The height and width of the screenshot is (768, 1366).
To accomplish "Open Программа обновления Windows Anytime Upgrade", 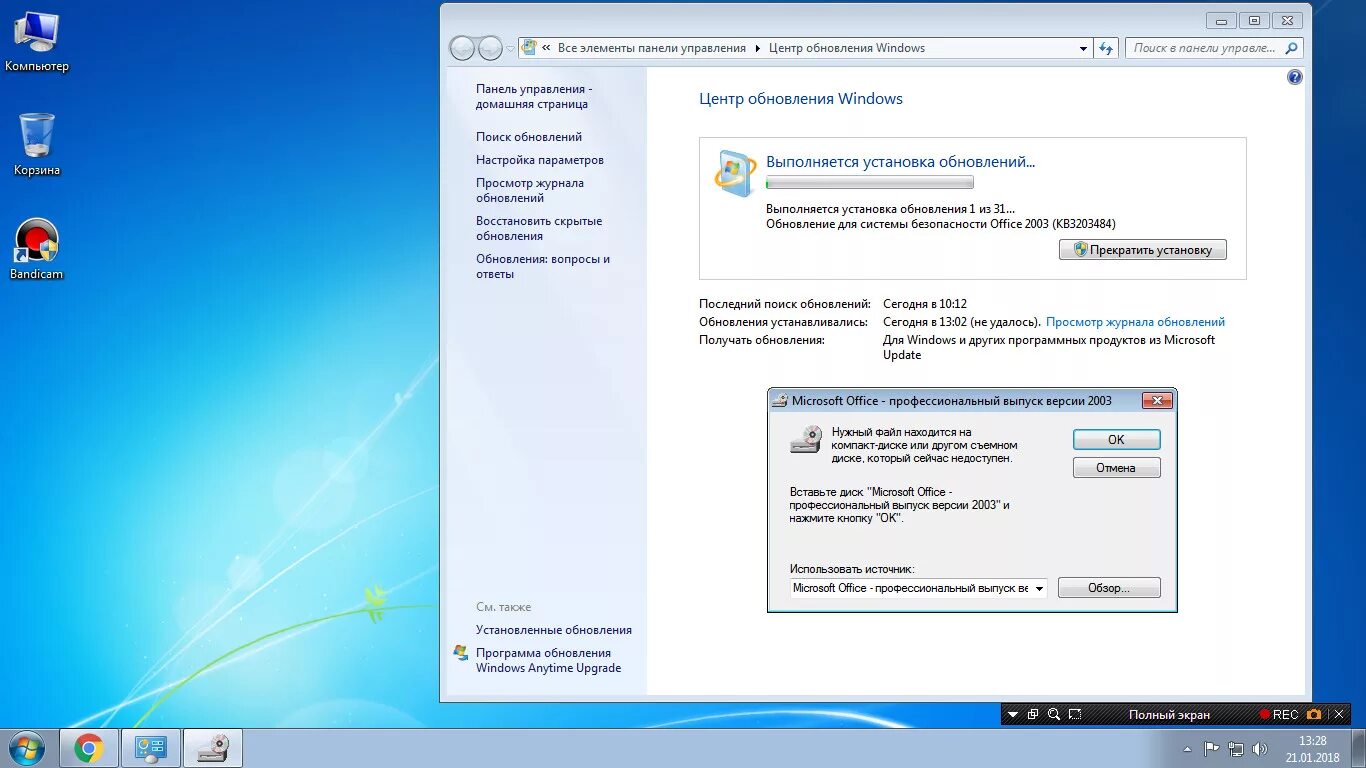I will (548, 660).
